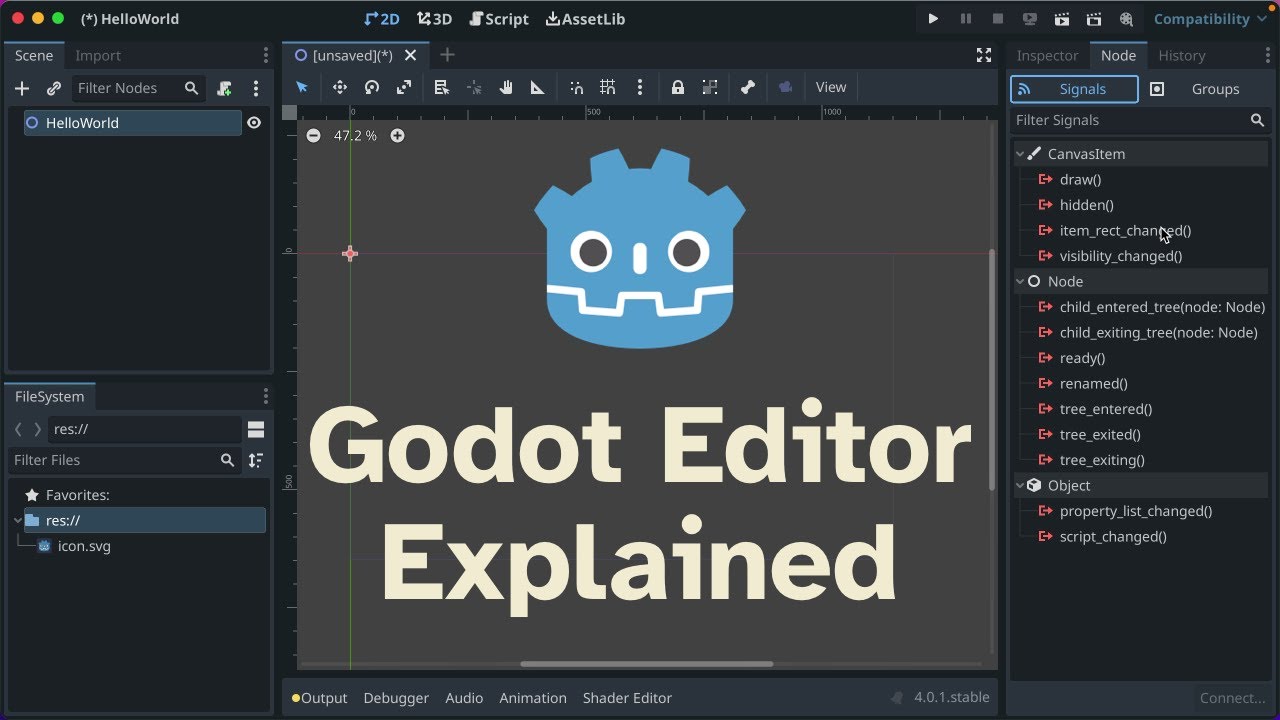Zoom out the 2D canvas
This screenshot has height=720, width=1280.
pos(313,136)
